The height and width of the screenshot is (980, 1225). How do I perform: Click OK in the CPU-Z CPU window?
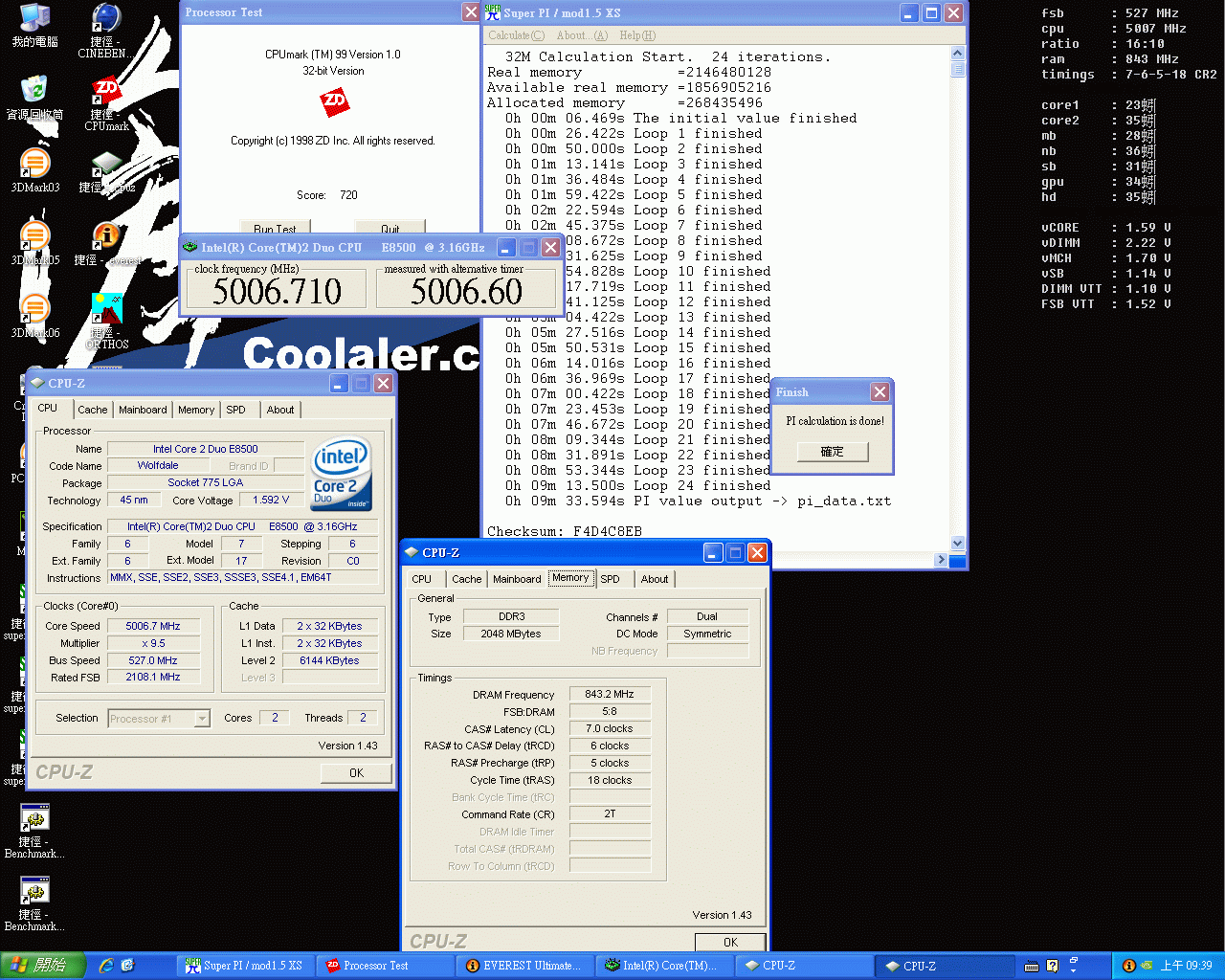[x=356, y=772]
